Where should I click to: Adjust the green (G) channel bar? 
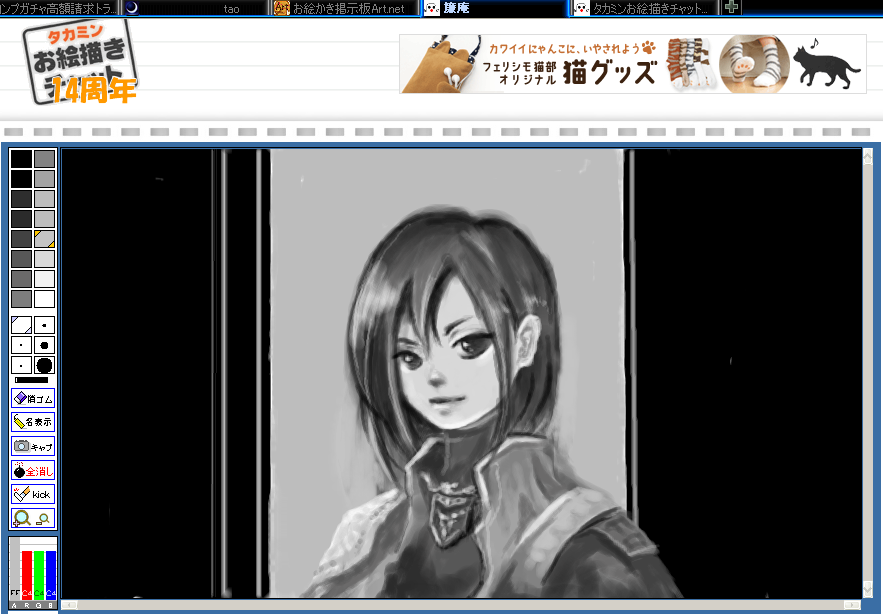pyautogui.click(x=38, y=575)
